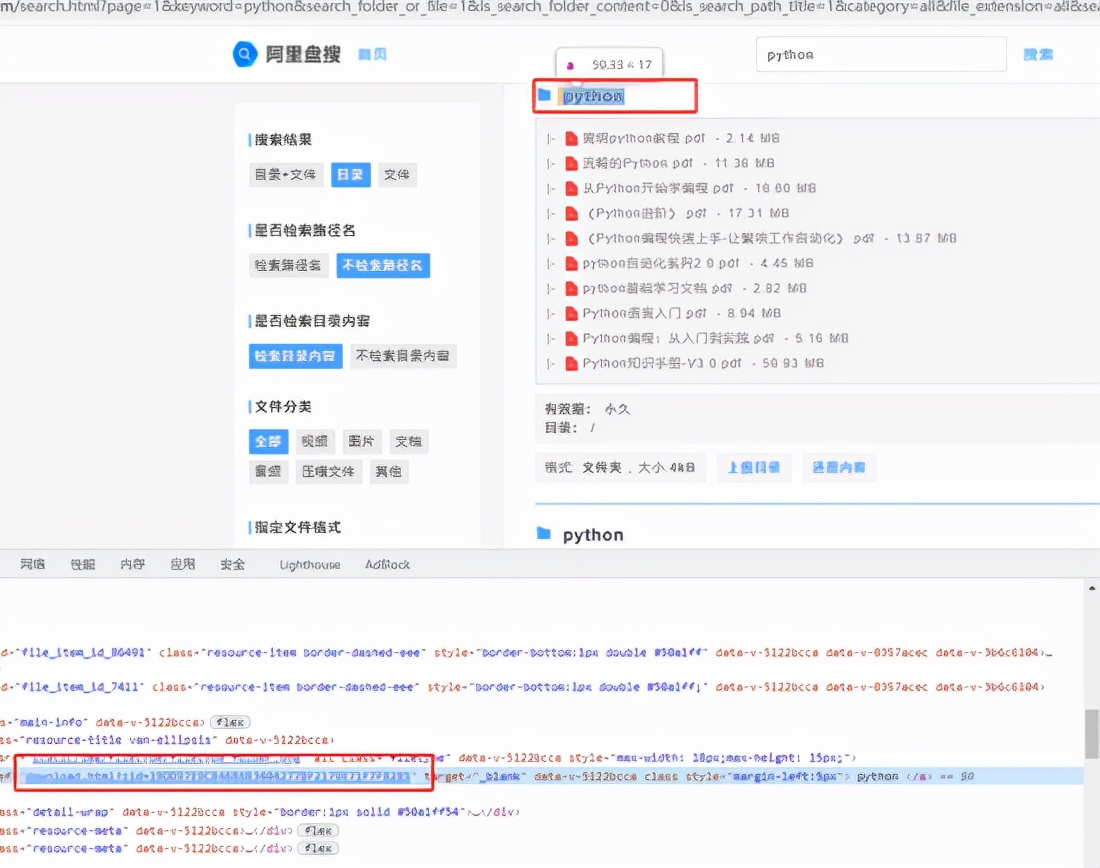Choose the 压缩文件 file category
The image size is (1100, 868).
[x=328, y=472]
